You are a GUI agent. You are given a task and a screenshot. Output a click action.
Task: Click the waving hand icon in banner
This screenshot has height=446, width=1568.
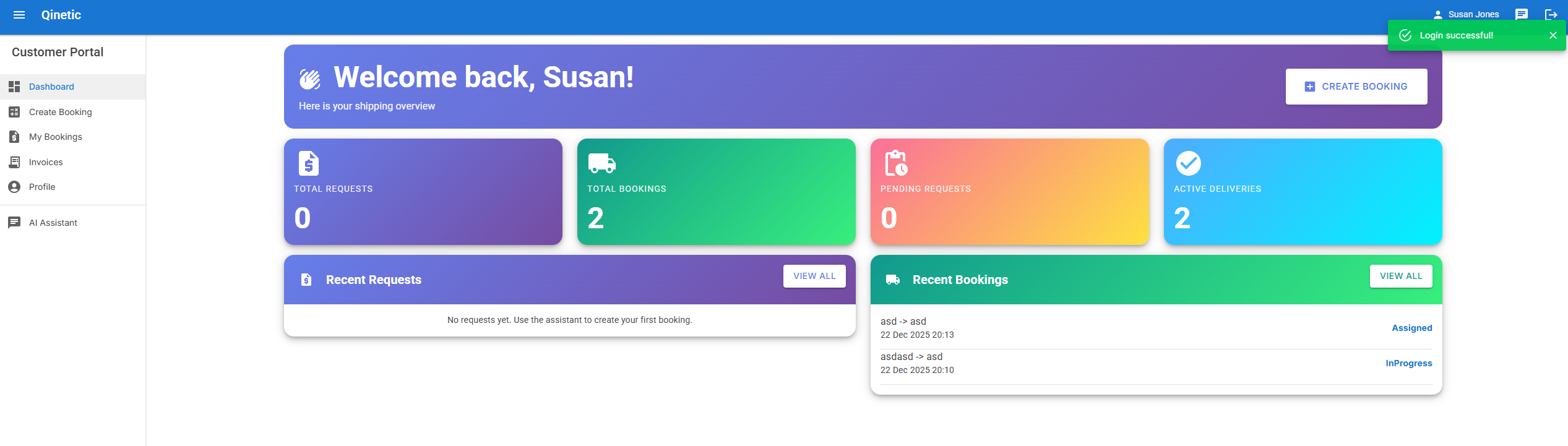[310, 79]
